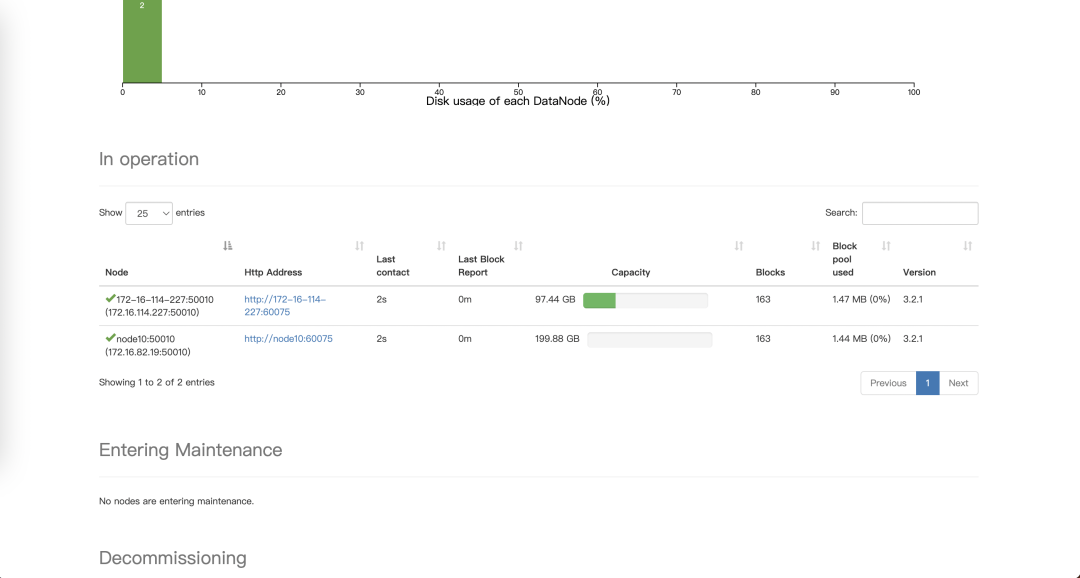Go to the Next page
The height and width of the screenshot is (578, 1080).
[958, 383]
